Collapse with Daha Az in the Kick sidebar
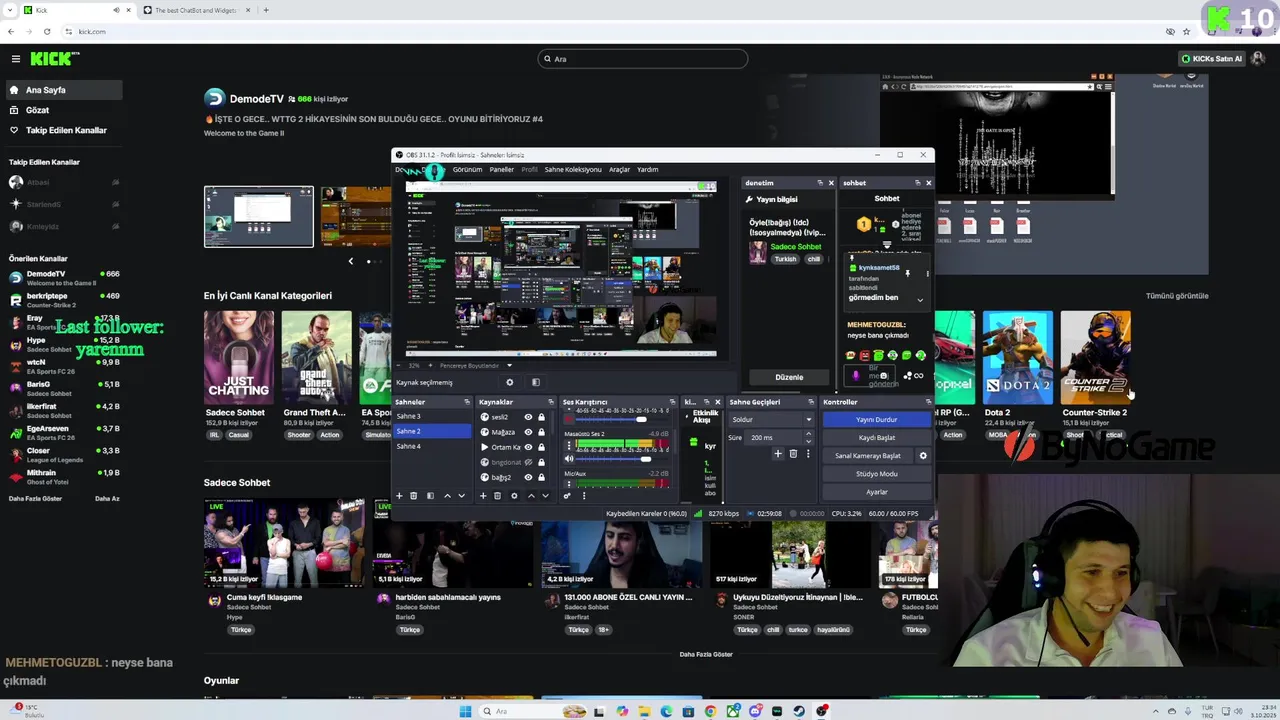 [107, 498]
